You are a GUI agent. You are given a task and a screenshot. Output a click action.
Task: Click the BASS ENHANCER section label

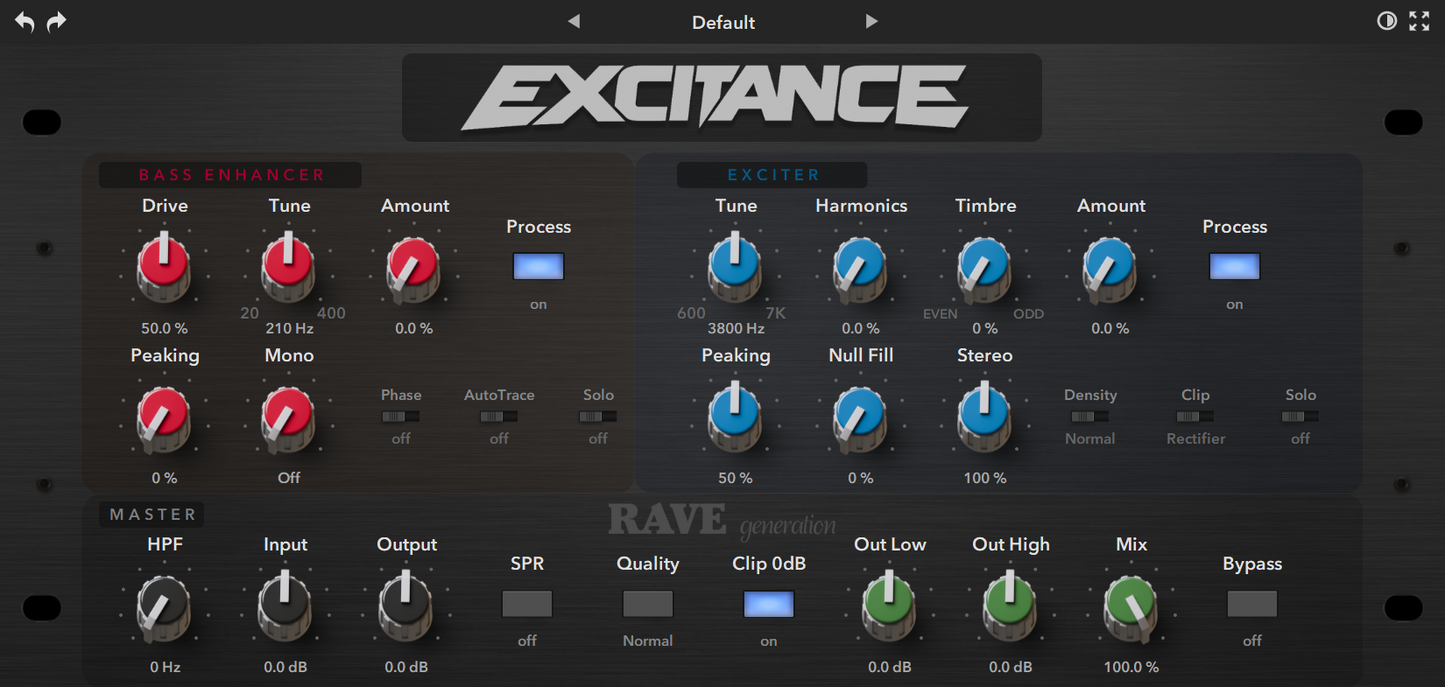pos(232,175)
